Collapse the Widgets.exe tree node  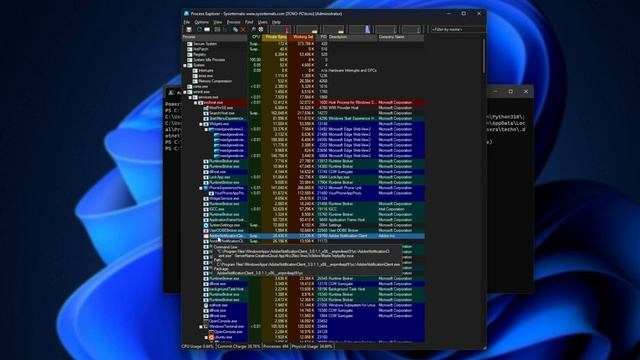click(201, 124)
